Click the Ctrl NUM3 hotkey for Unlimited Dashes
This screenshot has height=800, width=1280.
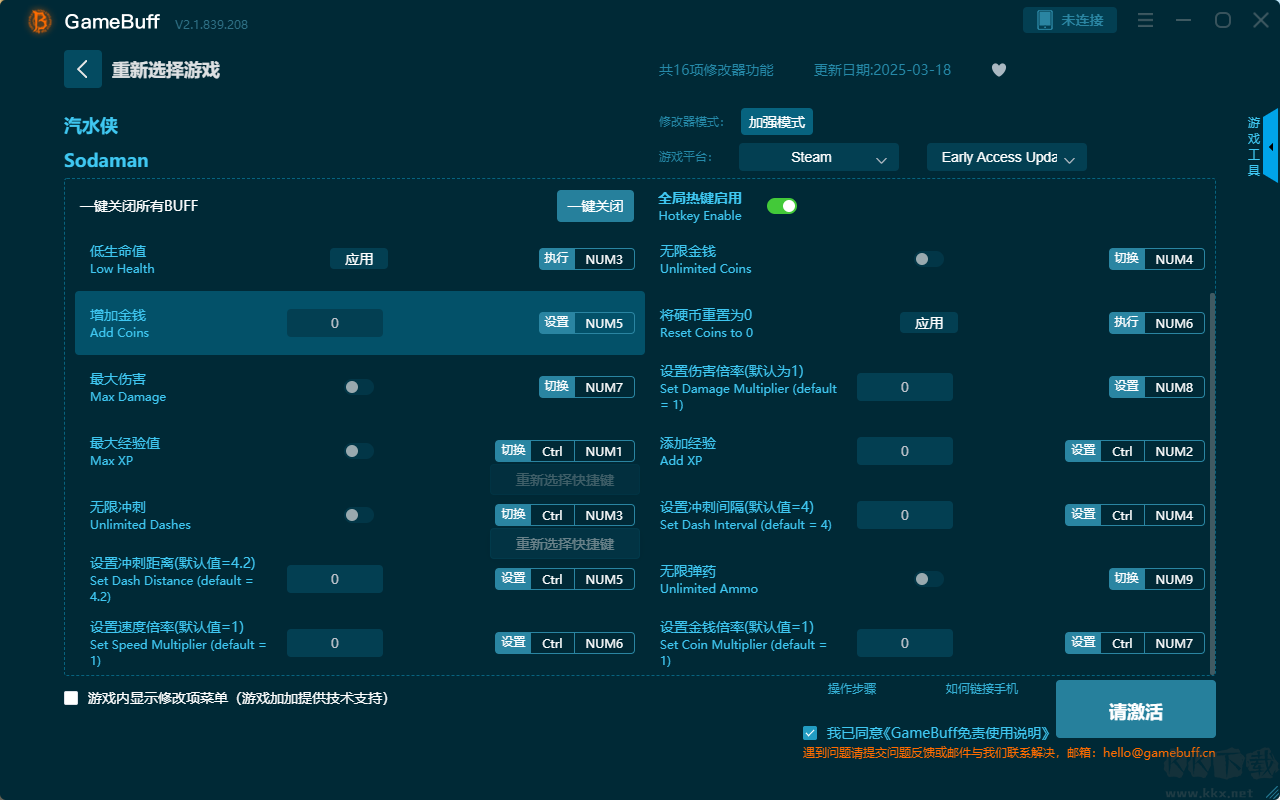pyautogui.click(x=582, y=515)
